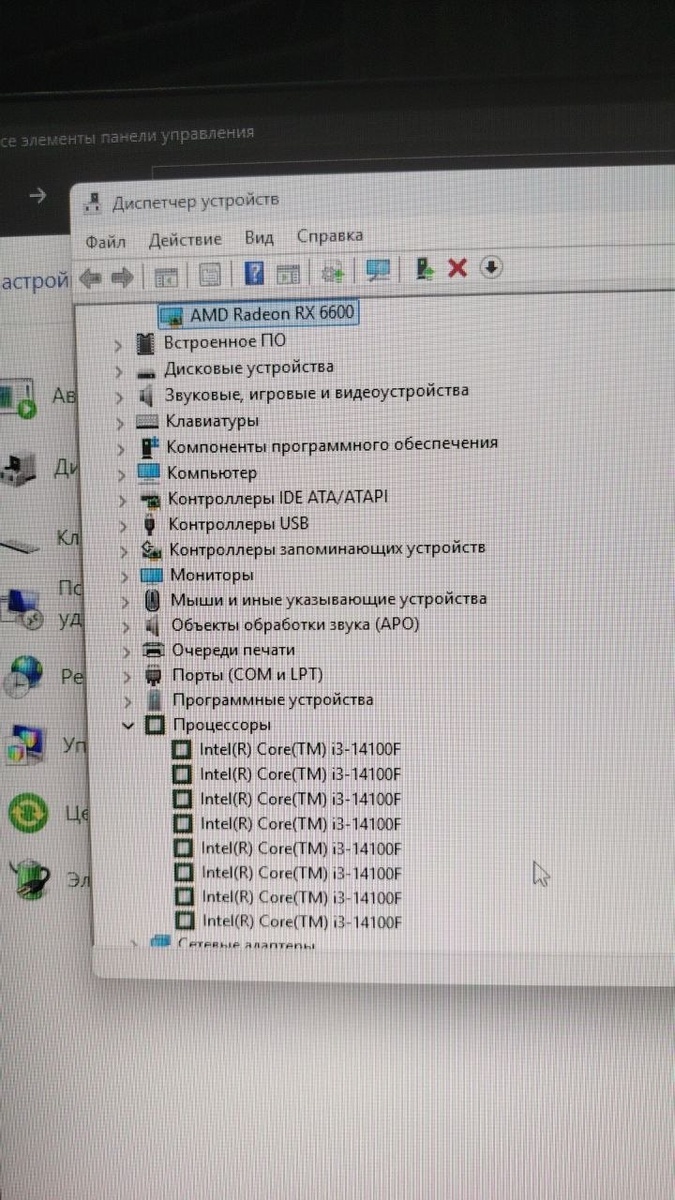Click the monitor icon beside Компьютер
The image size is (675, 1200).
click(149, 472)
